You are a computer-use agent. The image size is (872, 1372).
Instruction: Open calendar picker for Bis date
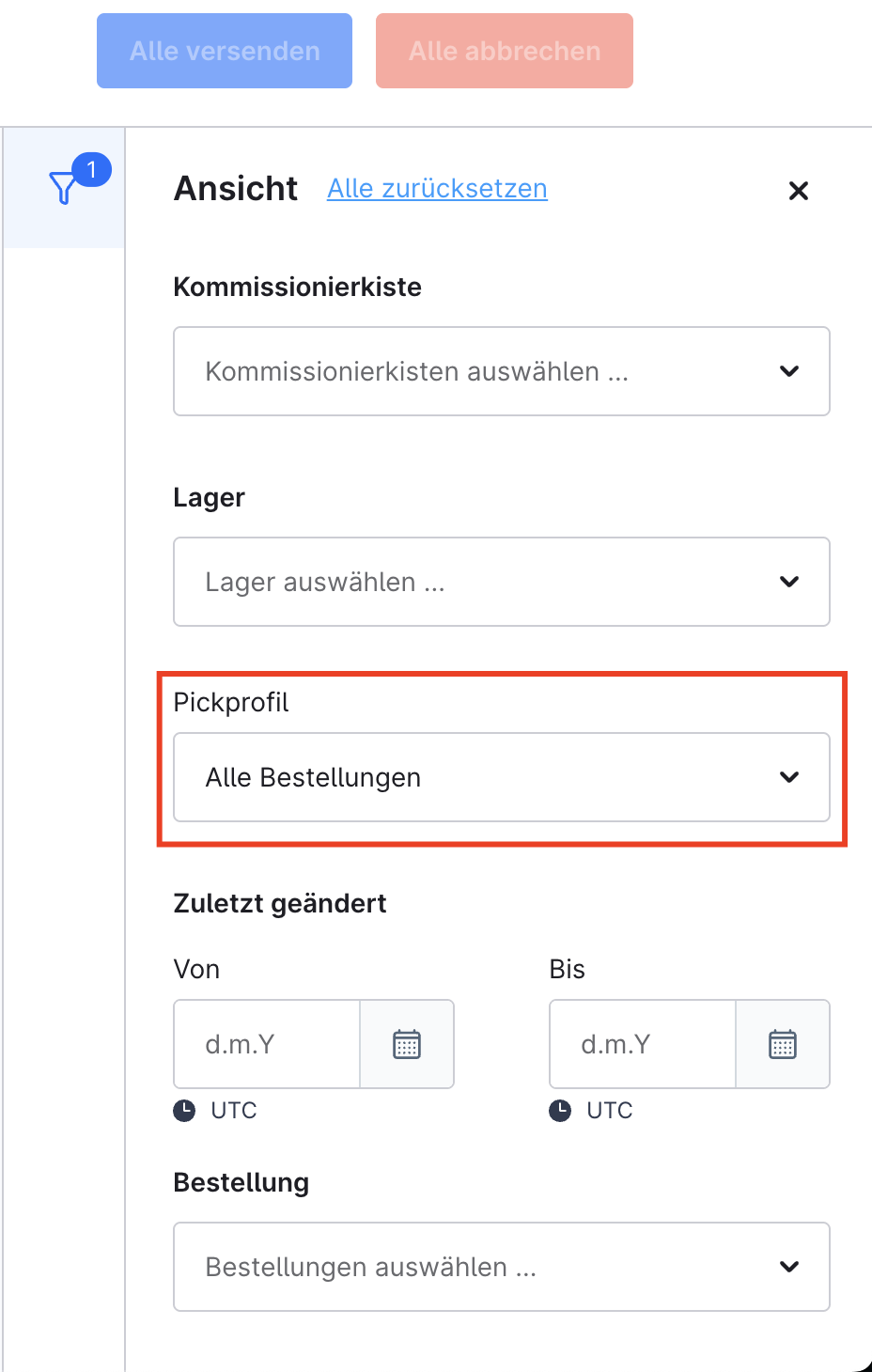click(783, 1044)
